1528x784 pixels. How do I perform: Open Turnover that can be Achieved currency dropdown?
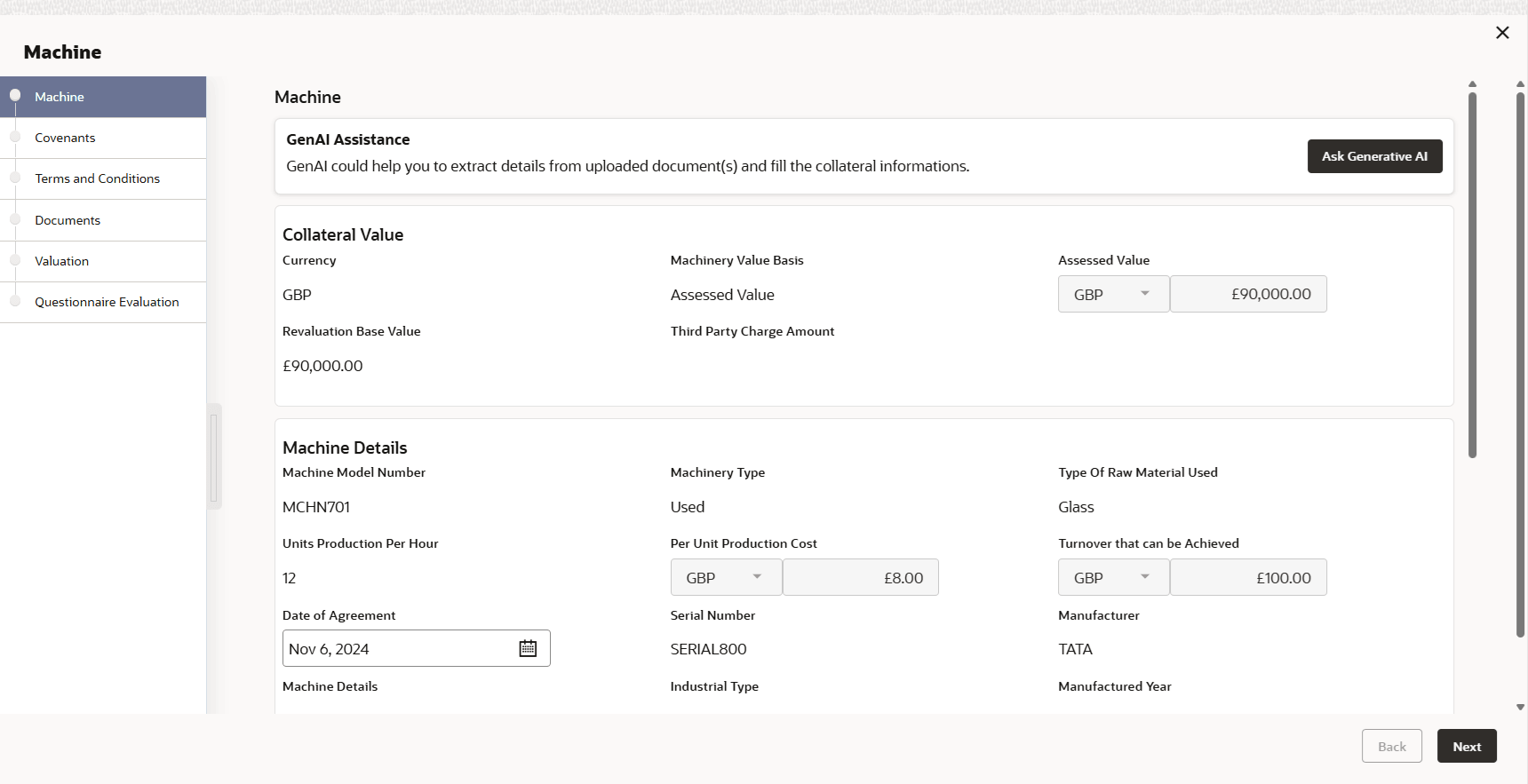(x=1113, y=578)
